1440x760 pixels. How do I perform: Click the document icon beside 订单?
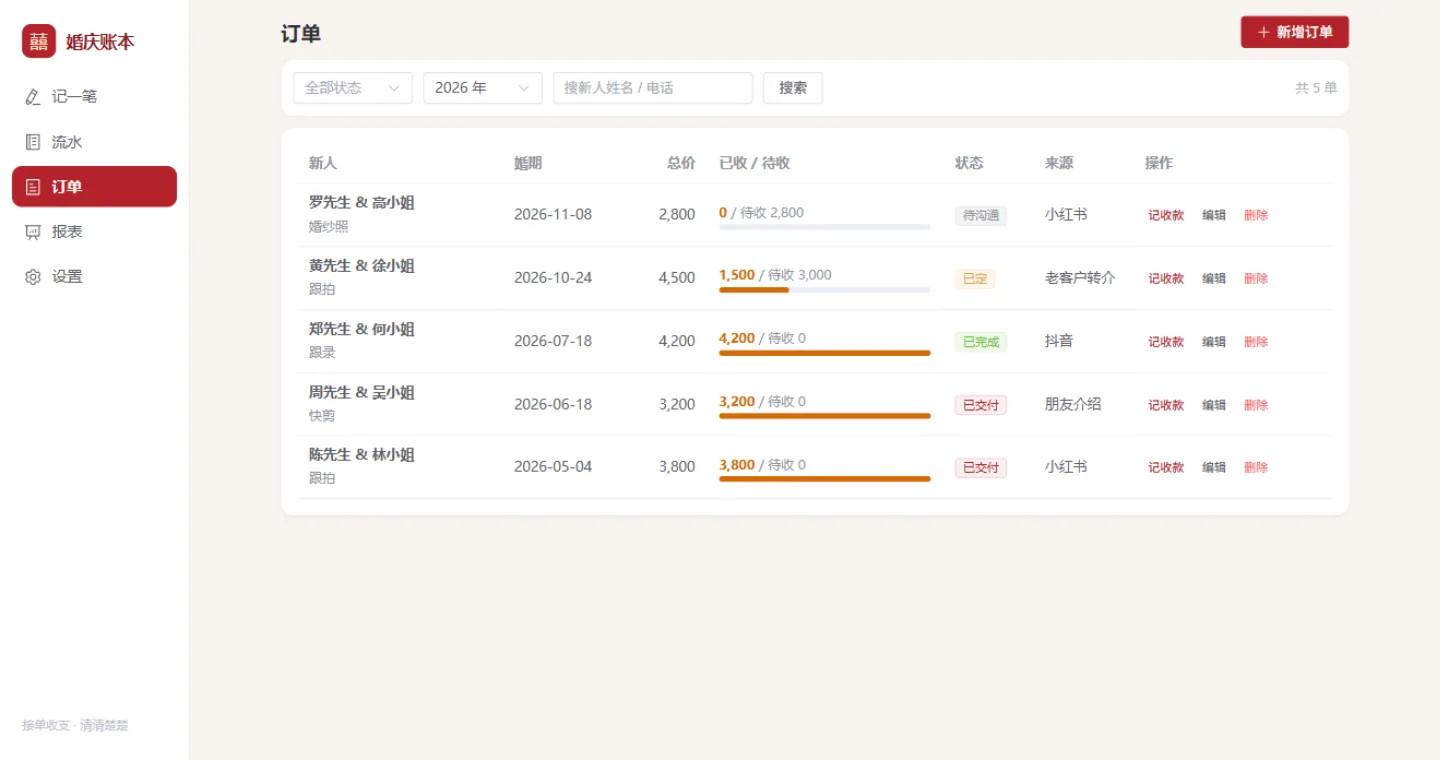pyautogui.click(x=33, y=187)
